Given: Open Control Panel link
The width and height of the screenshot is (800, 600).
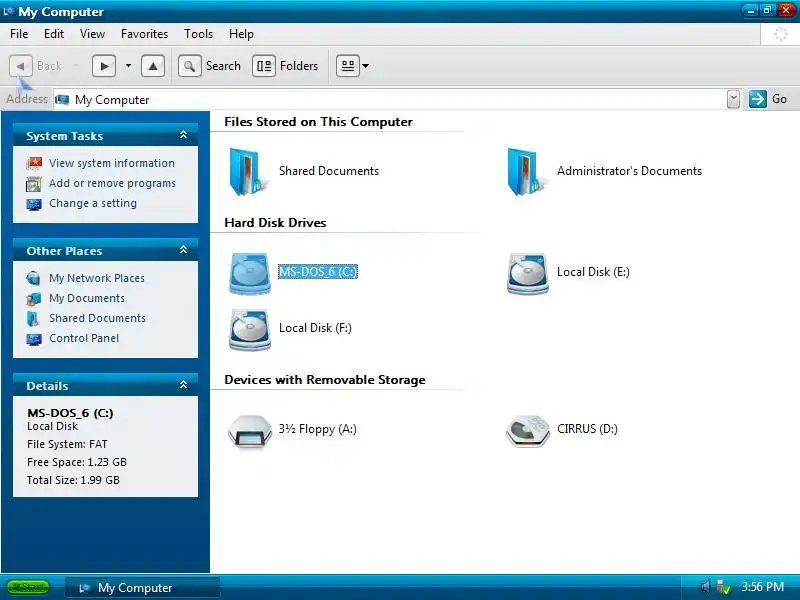Looking at the screenshot, I should click(x=84, y=338).
